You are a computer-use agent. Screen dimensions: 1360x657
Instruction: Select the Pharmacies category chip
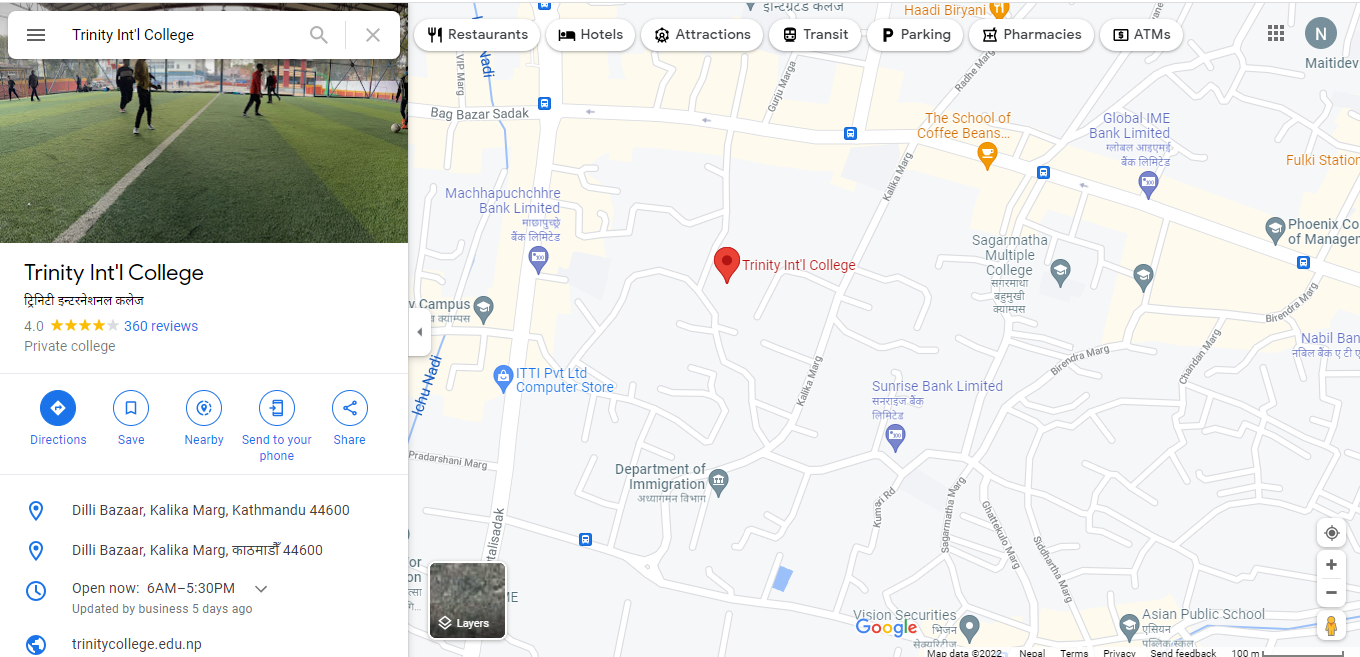1031,35
